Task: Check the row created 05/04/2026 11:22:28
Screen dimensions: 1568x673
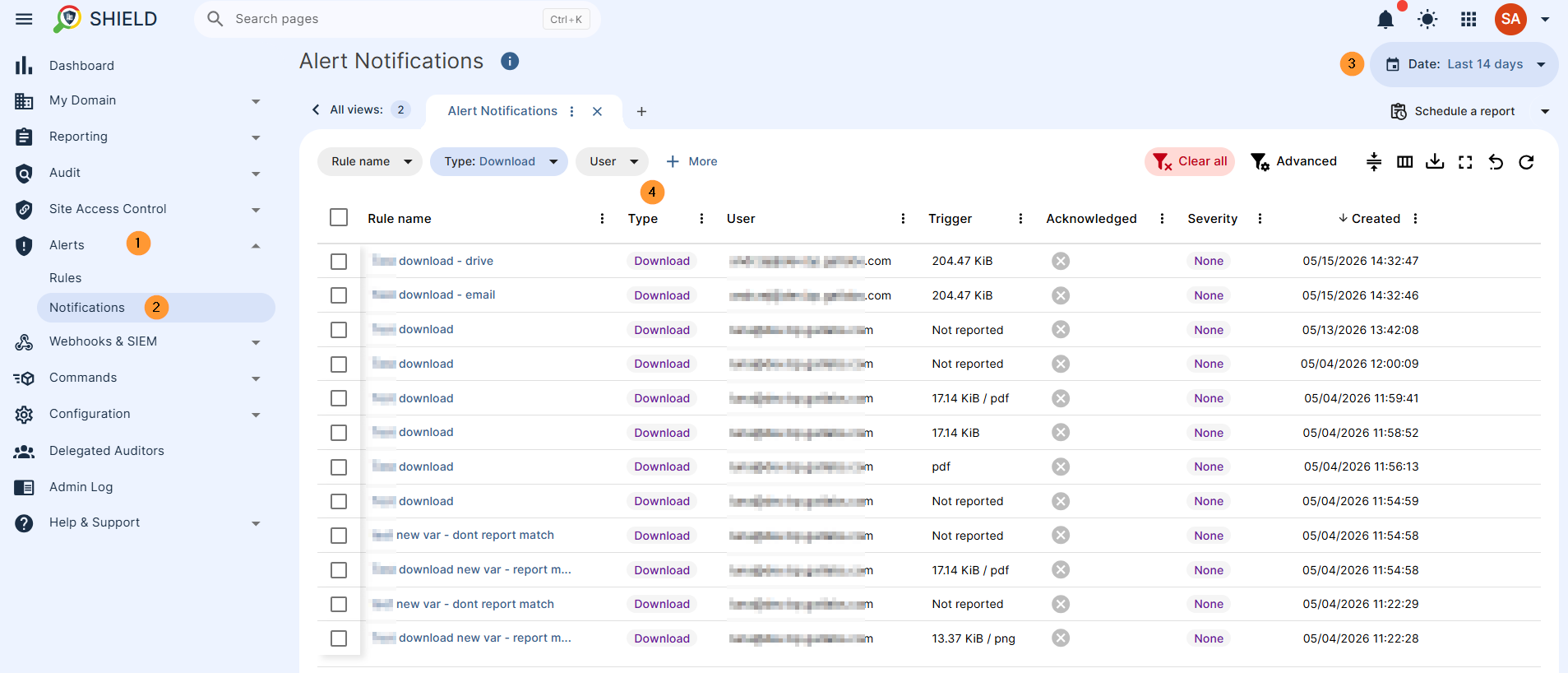Action: [x=339, y=638]
